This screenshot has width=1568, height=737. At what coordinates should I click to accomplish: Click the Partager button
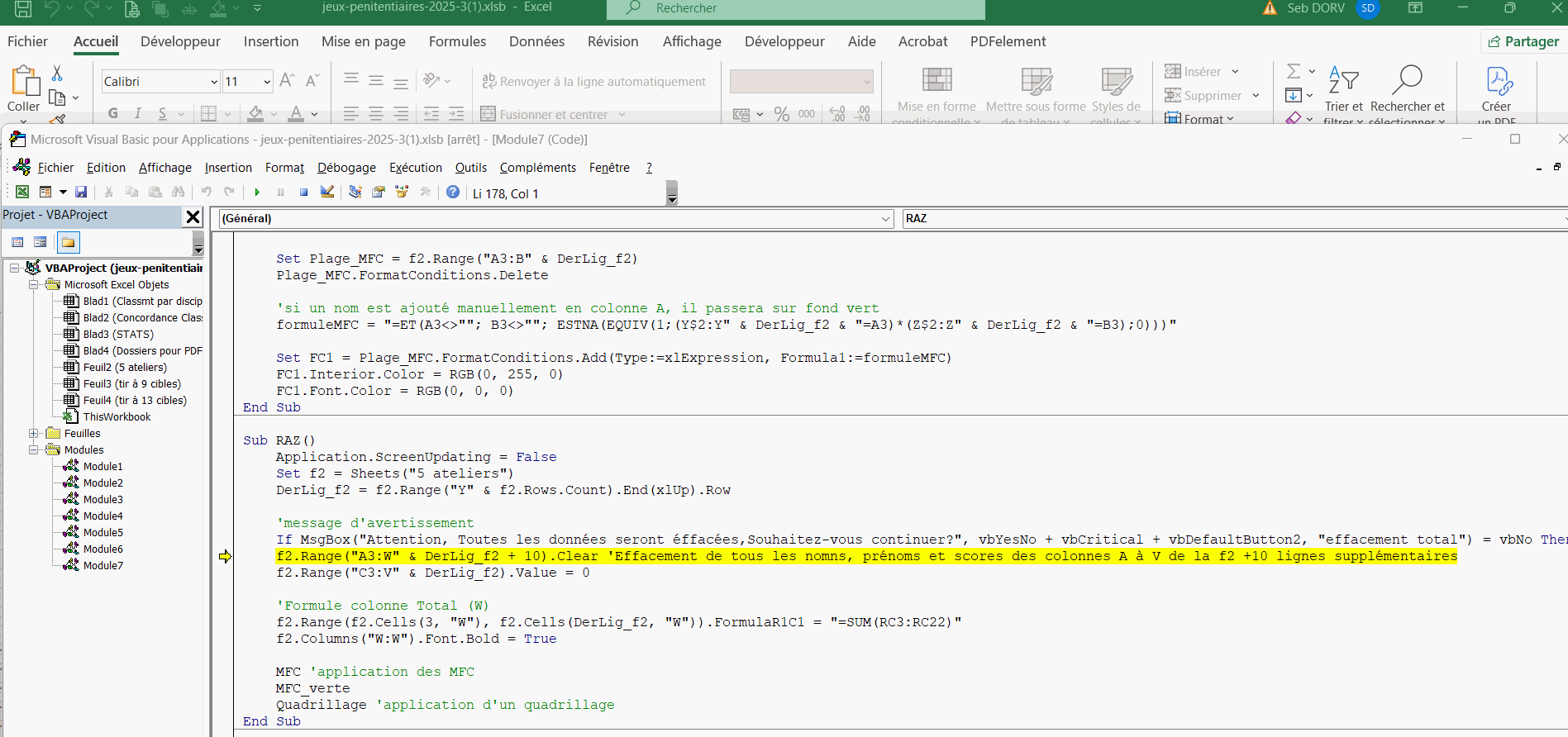coord(1523,41)
